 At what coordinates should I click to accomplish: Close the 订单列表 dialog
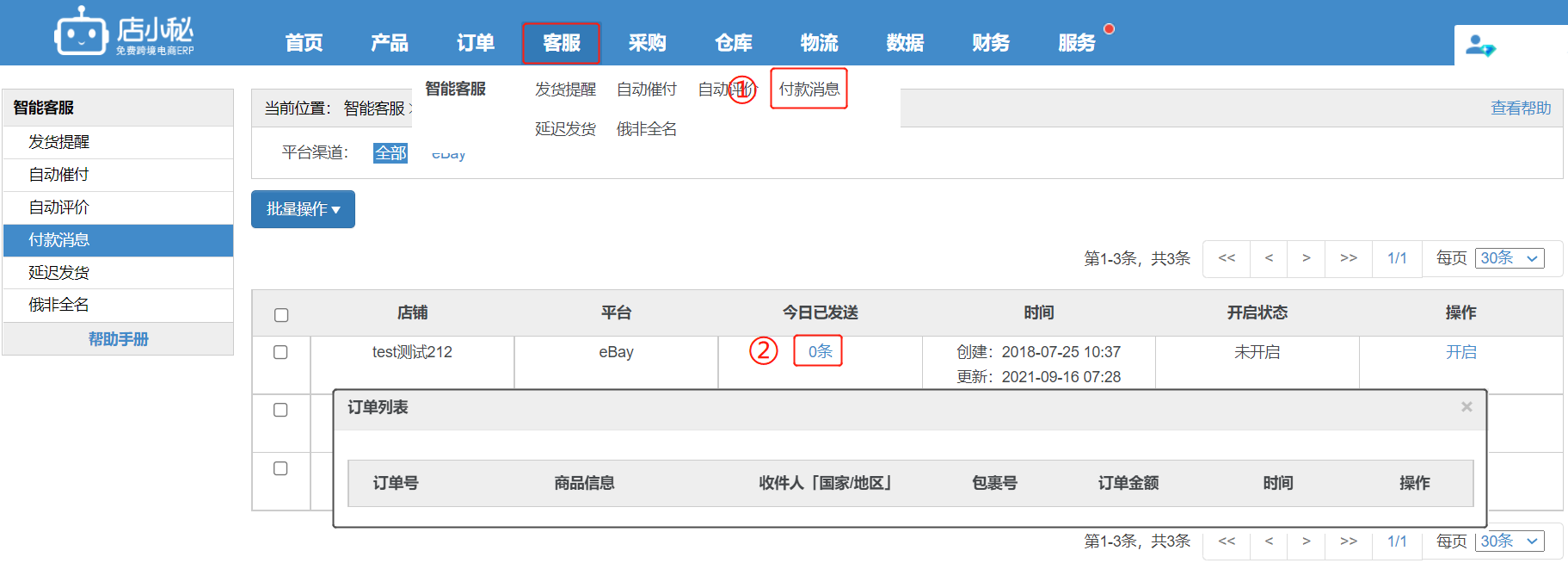[x=1467, y=406]
